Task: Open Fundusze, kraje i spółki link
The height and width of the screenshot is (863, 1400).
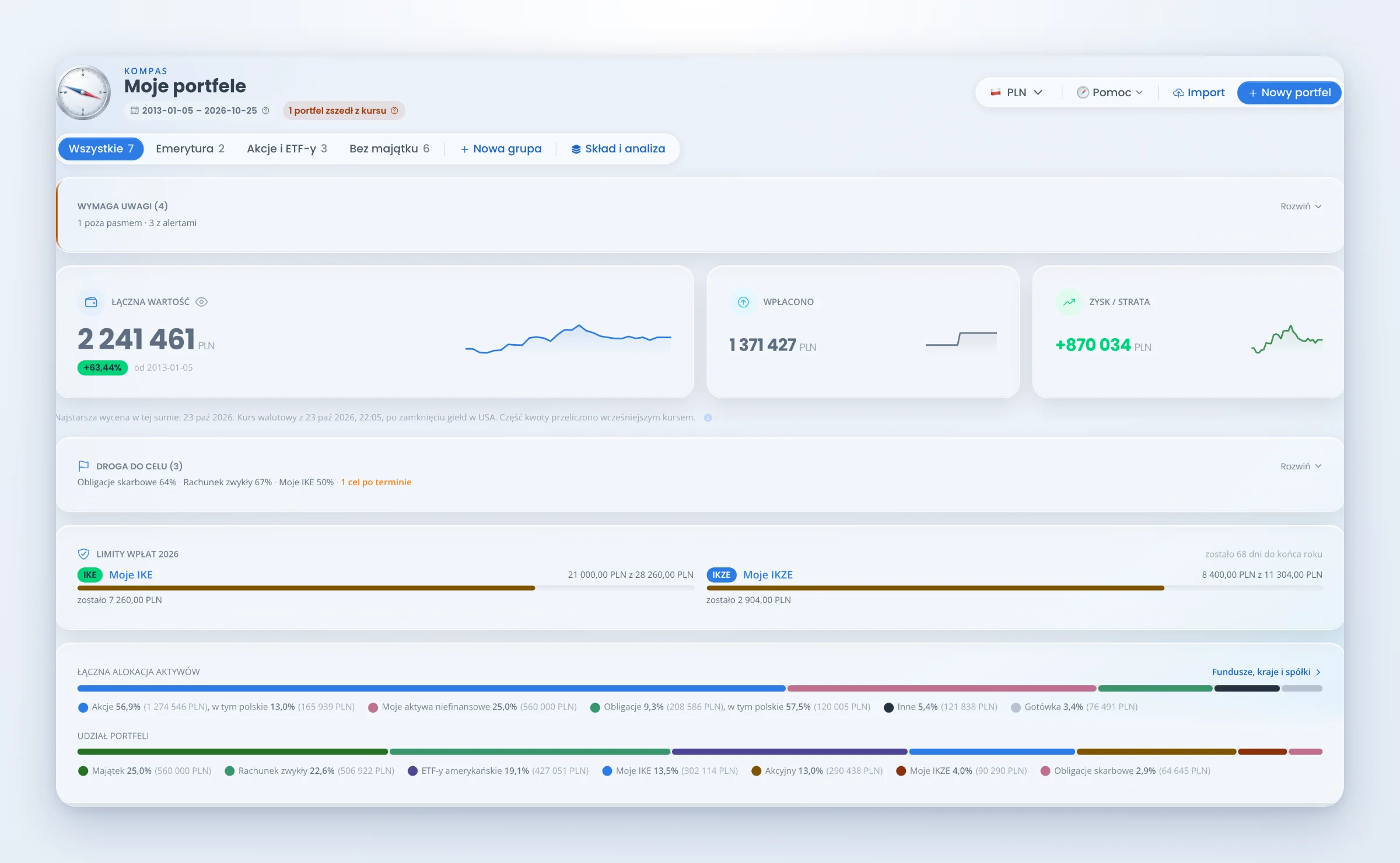Action: [x=1266, y=672]
